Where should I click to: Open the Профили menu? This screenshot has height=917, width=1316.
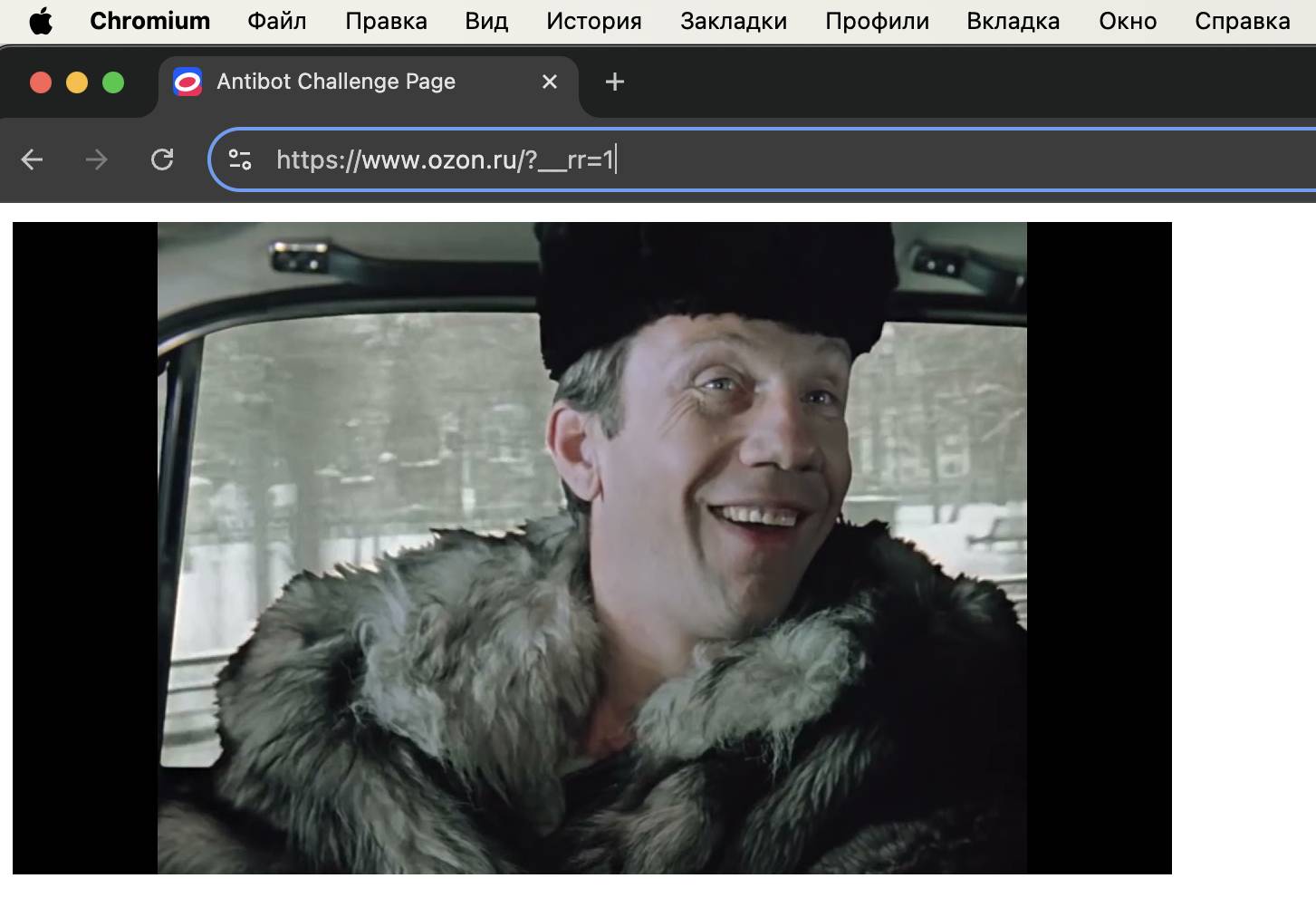(x=877, y=21)
